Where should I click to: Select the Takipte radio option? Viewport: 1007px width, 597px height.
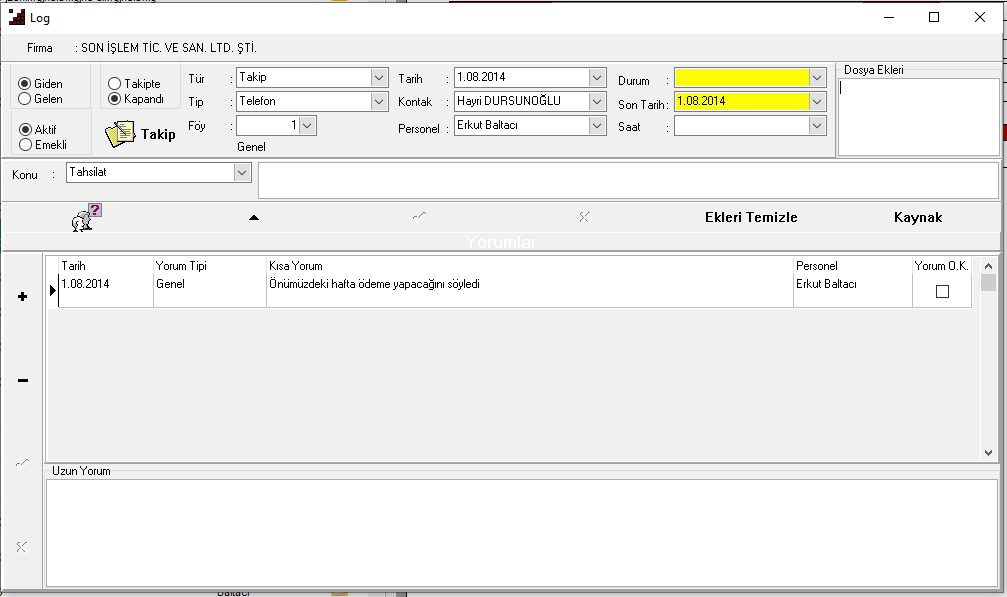[x=115, y=84]
